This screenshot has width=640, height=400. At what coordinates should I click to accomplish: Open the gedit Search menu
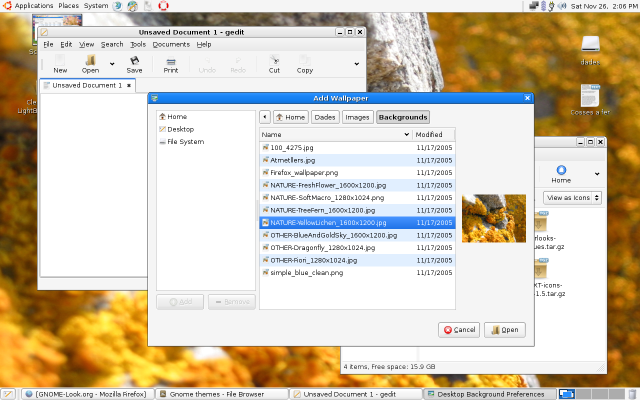pos(112,44)
